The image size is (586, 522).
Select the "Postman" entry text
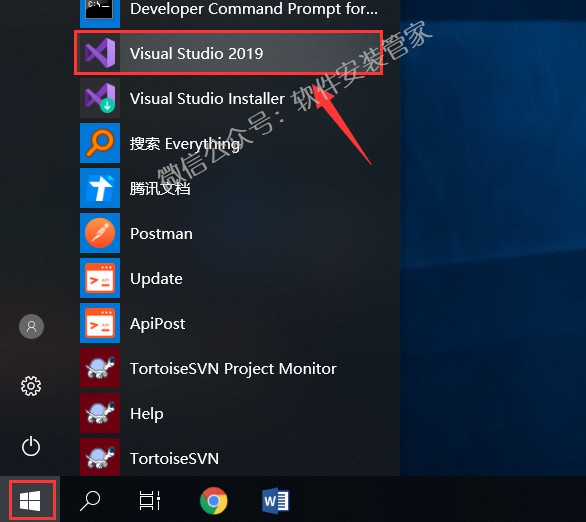161,234
